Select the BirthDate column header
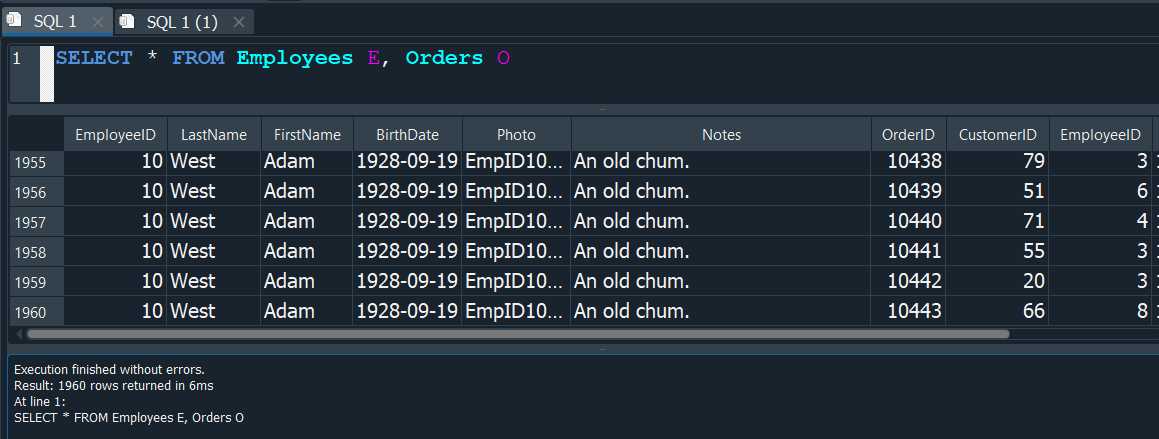This screenshot has height=439, width=1159. point(407,134)
